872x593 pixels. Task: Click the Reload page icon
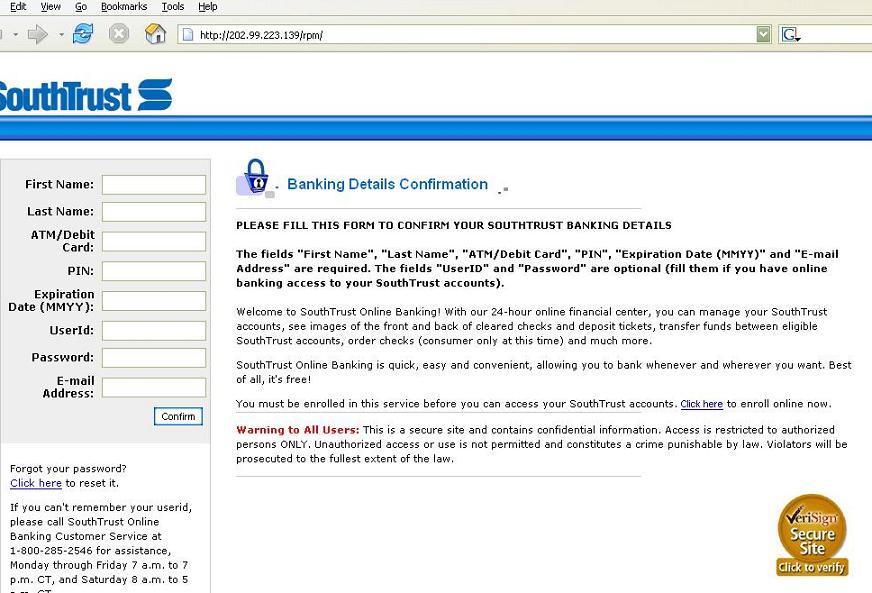83,35
